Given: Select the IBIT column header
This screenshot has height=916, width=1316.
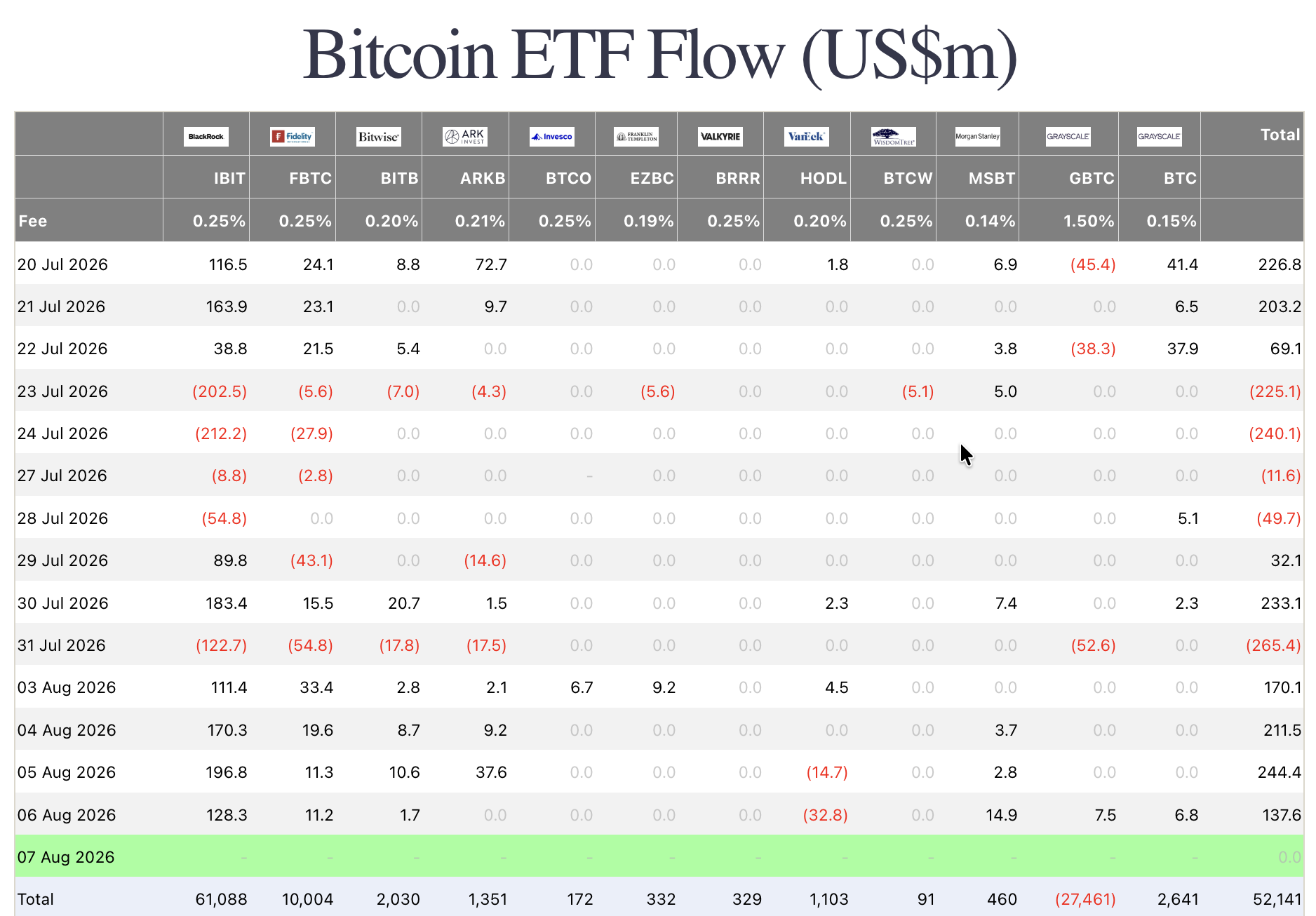Looking at the screenshot, I should (229, 178).
